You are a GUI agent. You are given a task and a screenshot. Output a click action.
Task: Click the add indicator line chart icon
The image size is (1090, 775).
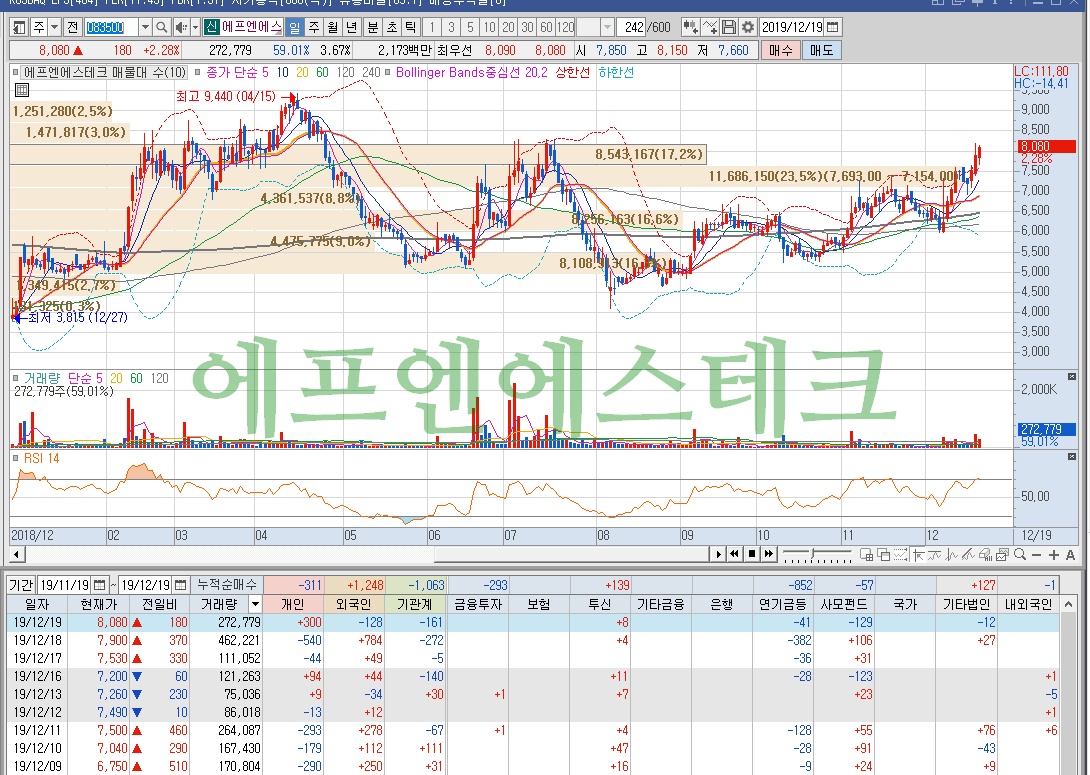(x=710, y=27)
